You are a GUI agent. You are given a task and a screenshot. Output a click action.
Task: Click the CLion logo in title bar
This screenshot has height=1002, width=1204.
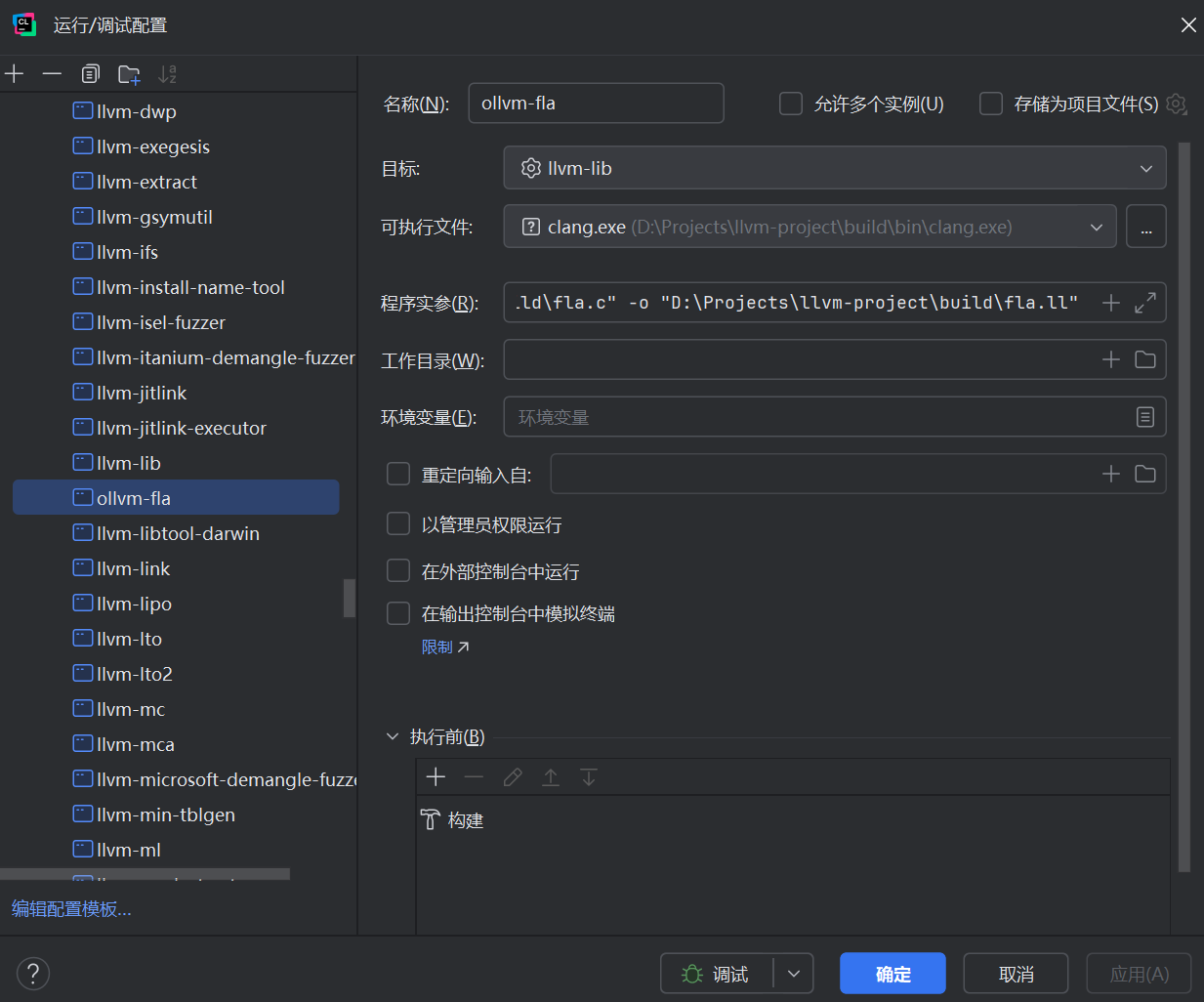[x=24, y=24]
